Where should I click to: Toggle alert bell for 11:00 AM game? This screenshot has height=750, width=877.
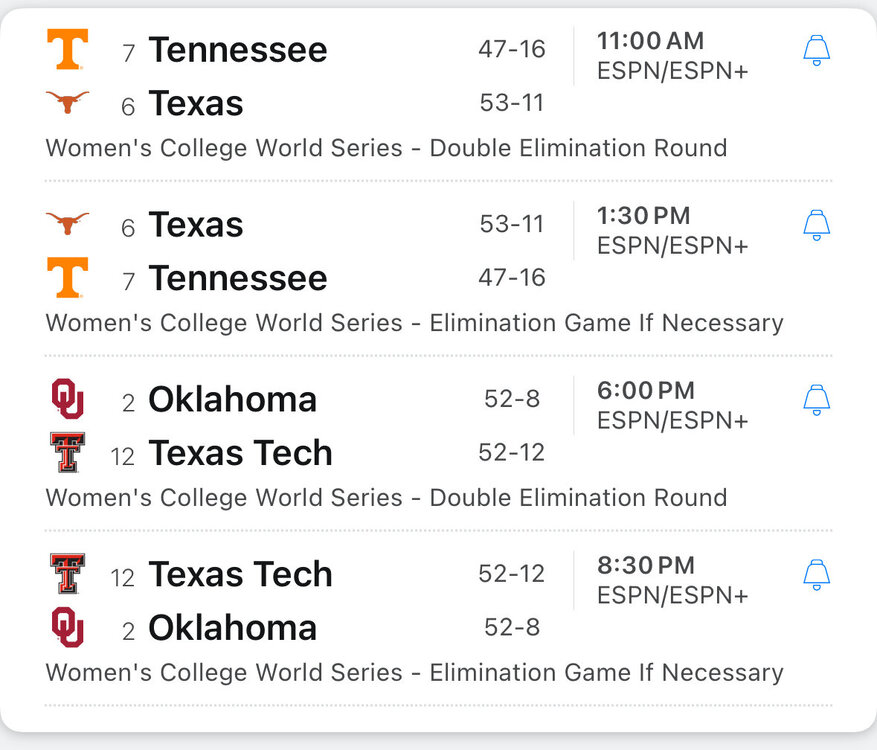pyautogui.click(x=817, y=50)
